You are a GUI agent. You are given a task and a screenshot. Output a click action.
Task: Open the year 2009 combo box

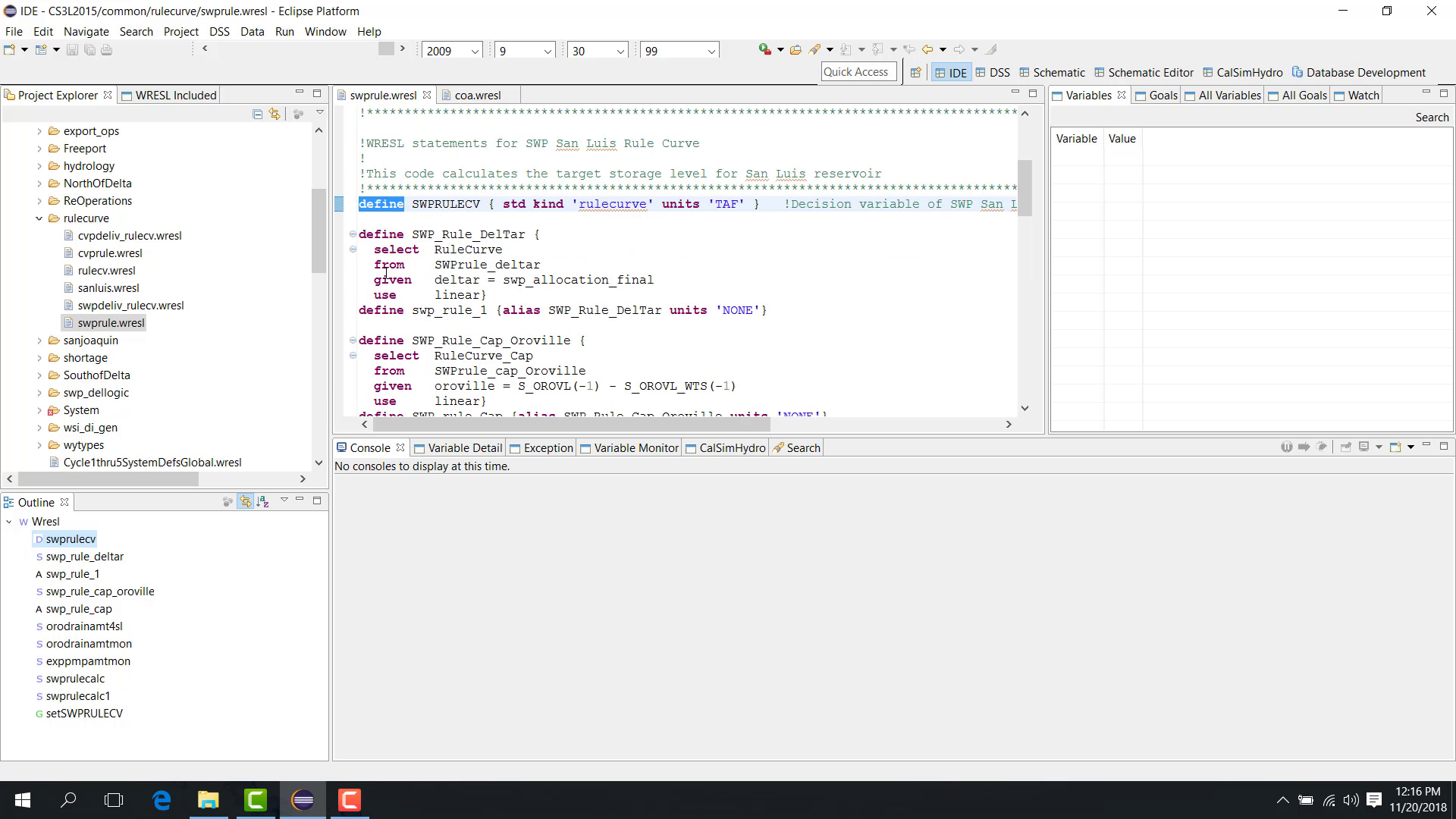pos(452,51)
